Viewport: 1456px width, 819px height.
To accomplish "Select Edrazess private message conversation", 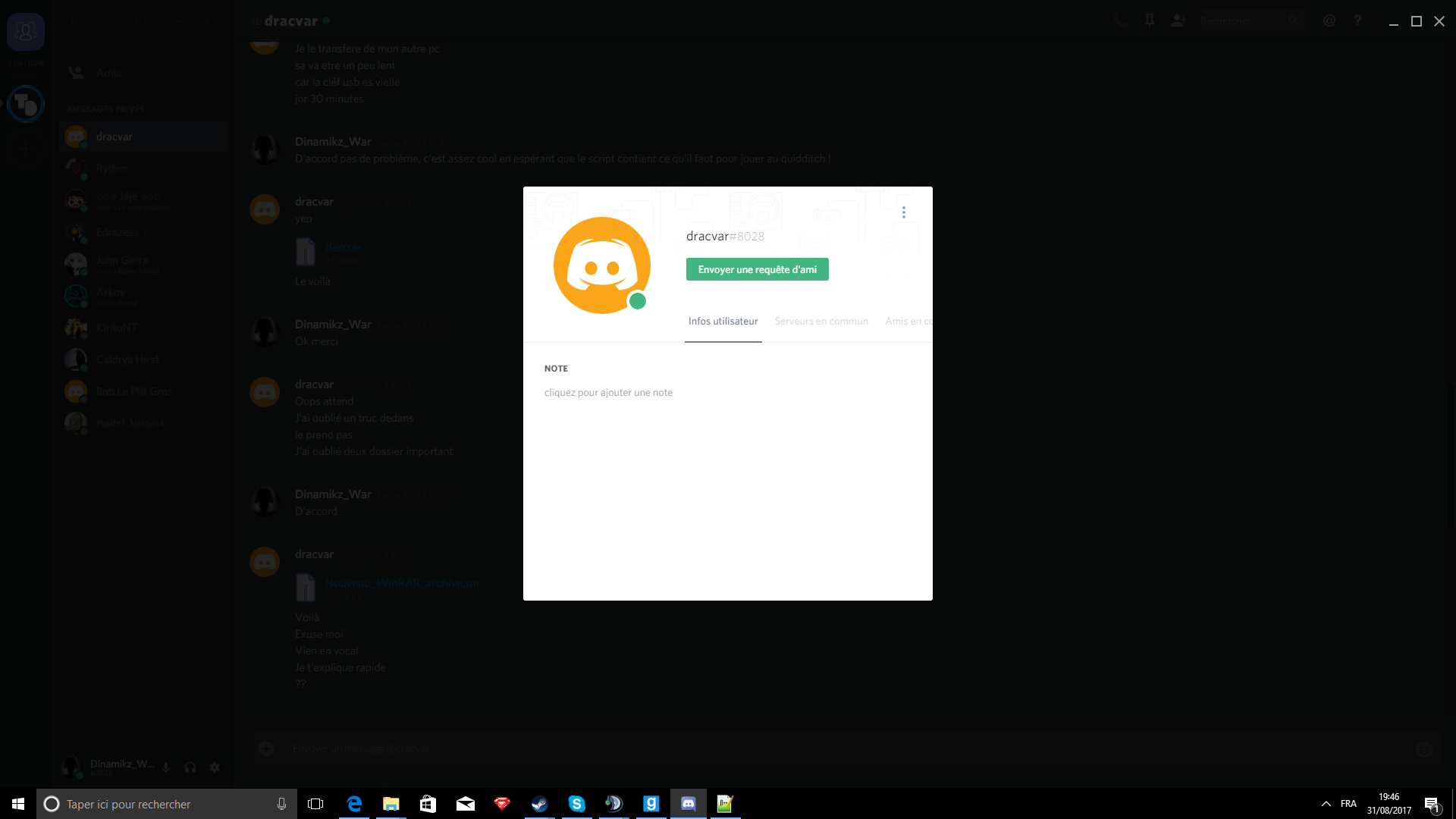I will [143, 232].
